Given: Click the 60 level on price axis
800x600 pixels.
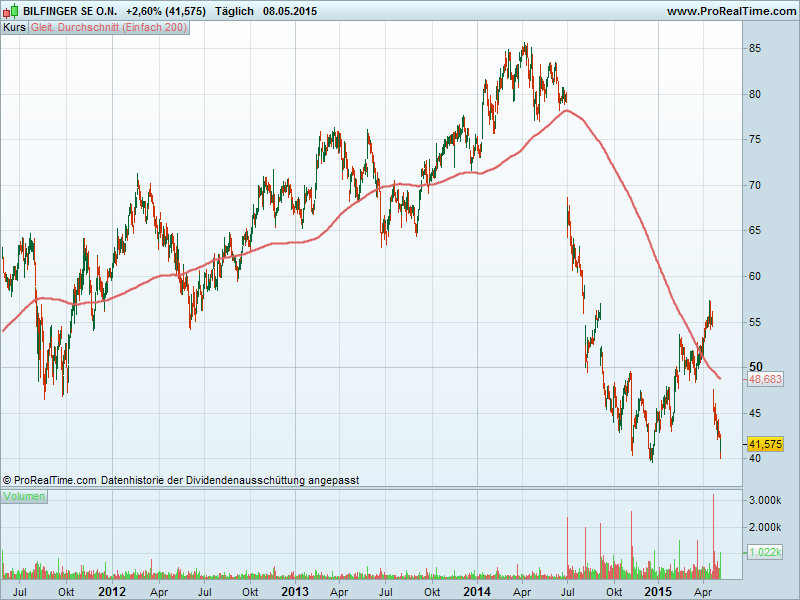Looking at the screenshot, I should [757, 276].
